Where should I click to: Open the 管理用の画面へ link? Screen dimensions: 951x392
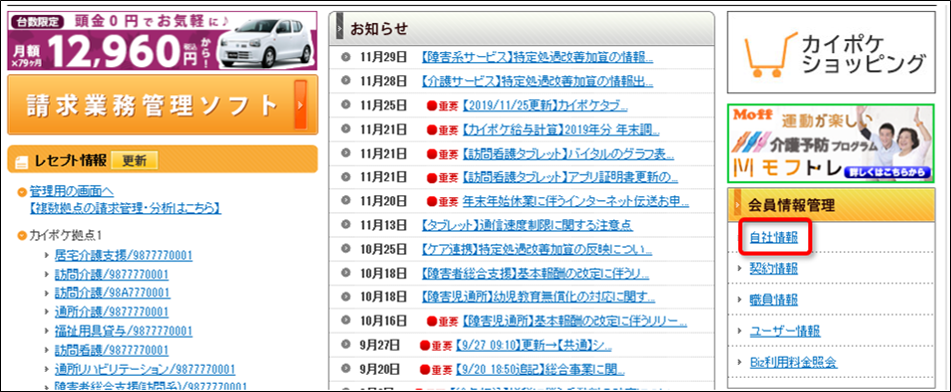72,192
